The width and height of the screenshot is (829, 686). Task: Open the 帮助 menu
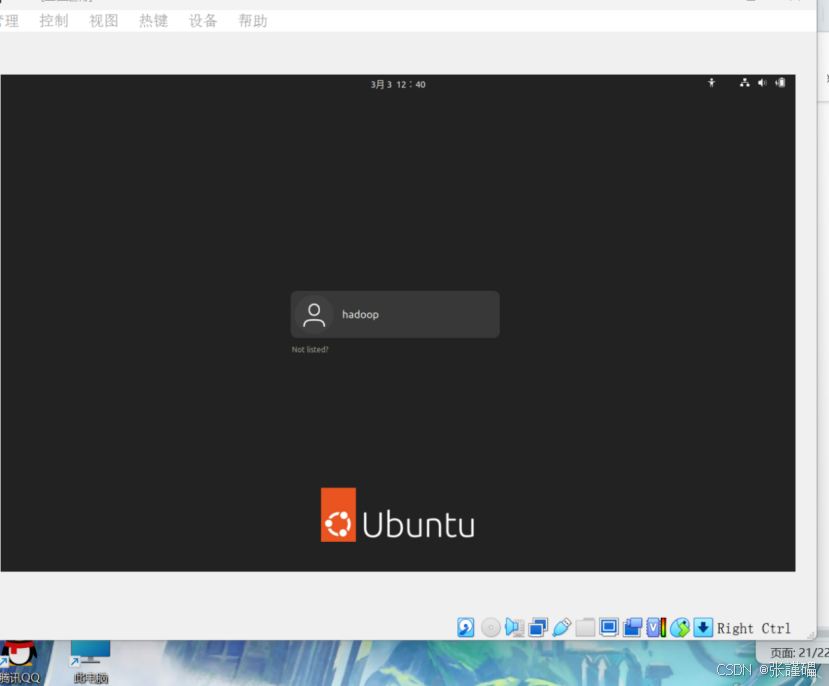click(x=253, y=21)
